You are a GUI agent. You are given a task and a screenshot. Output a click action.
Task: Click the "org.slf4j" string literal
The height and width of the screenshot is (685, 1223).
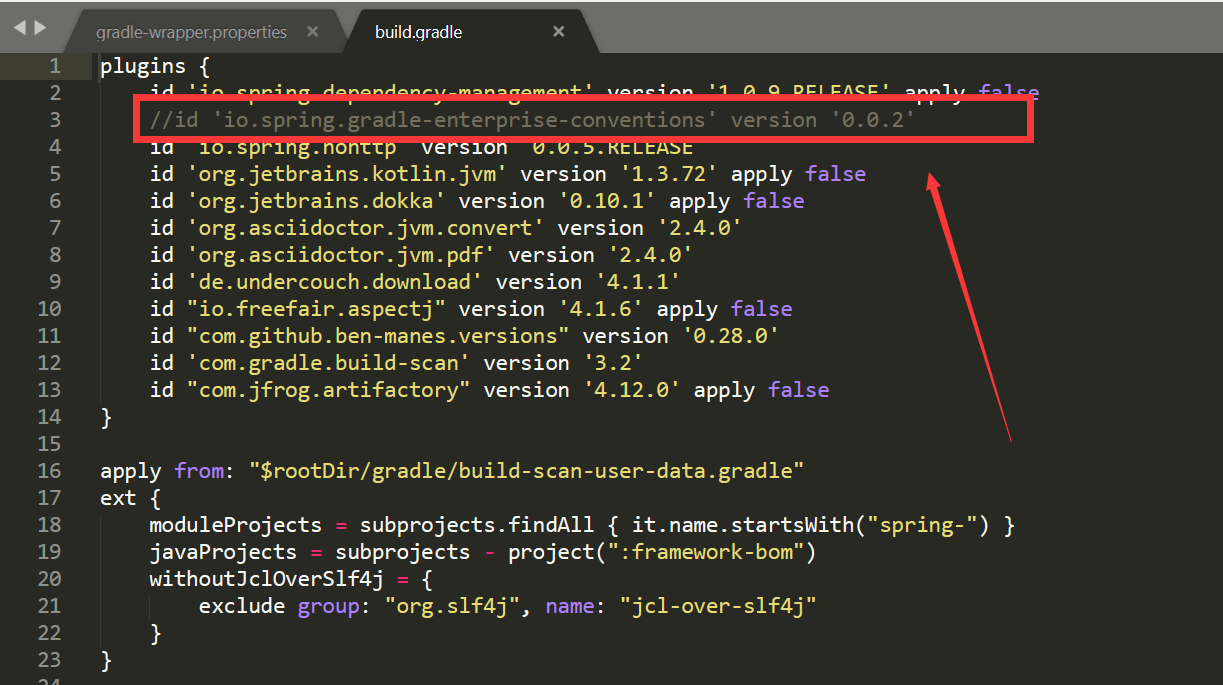click(x=453, y=606)
